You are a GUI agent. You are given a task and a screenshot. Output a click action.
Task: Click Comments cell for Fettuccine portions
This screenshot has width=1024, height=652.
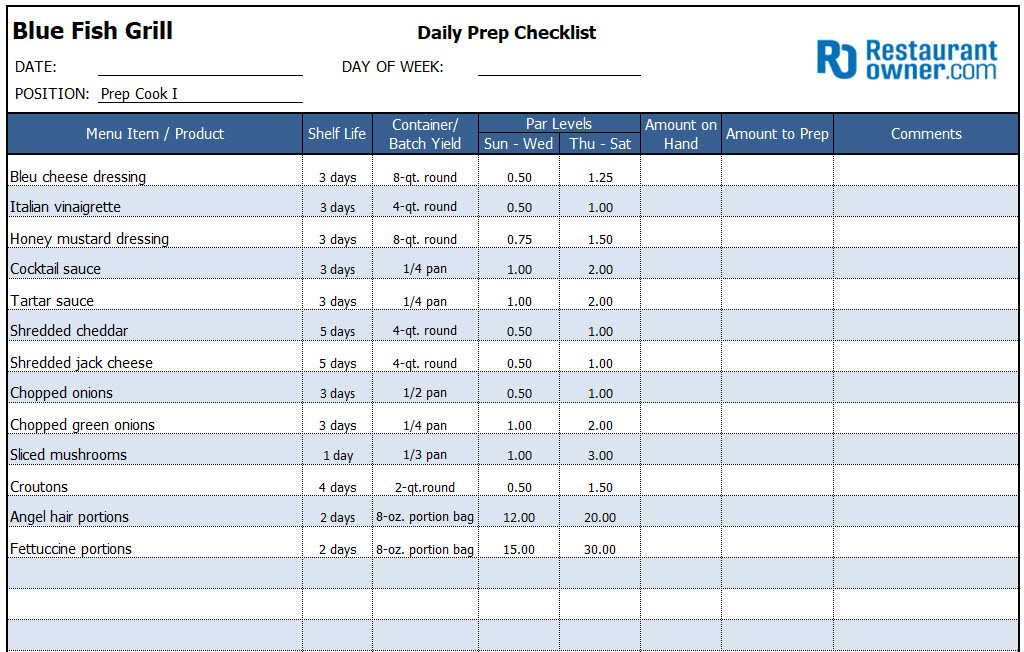926,543
